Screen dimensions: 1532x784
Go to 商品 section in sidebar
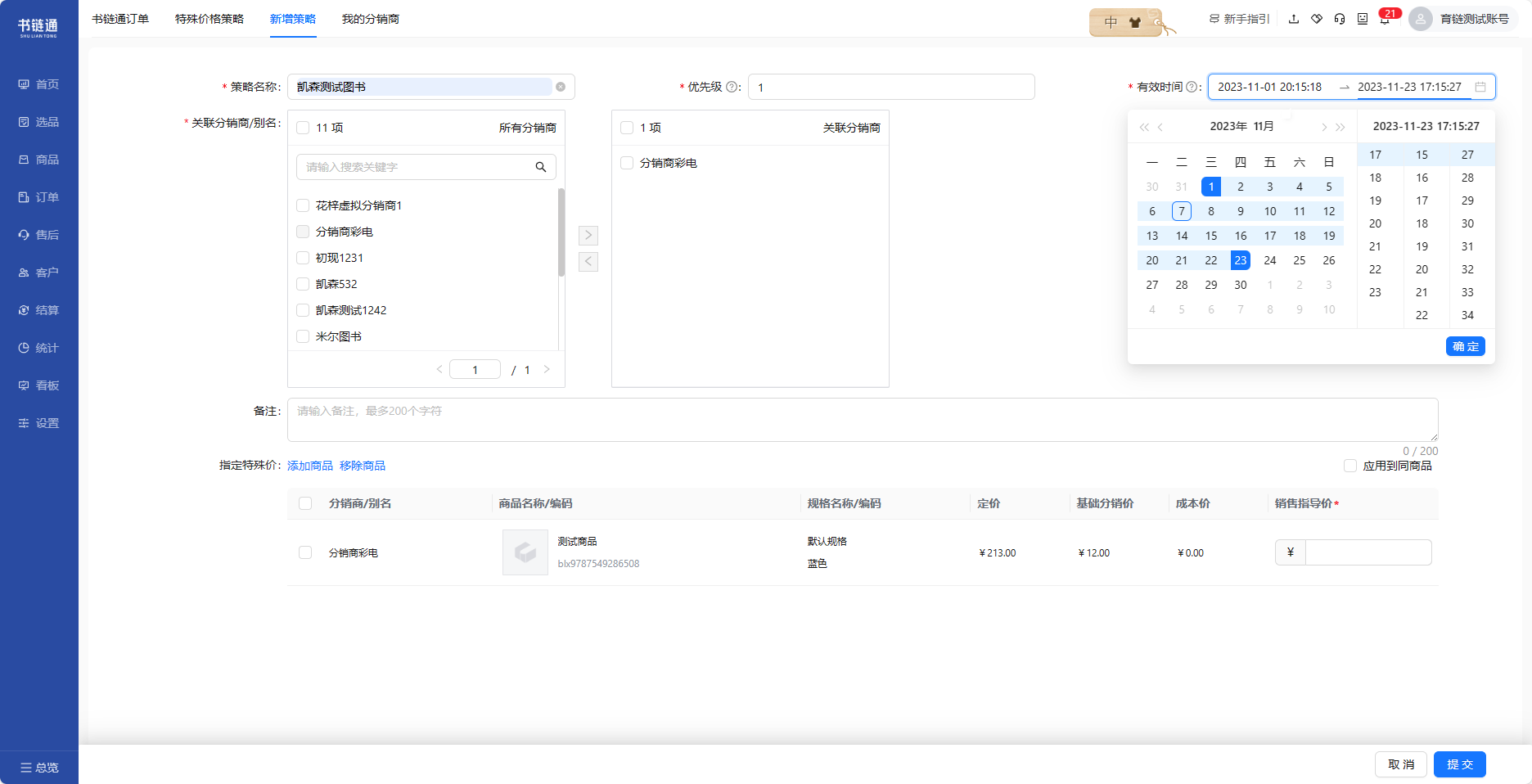pos(38,160)
